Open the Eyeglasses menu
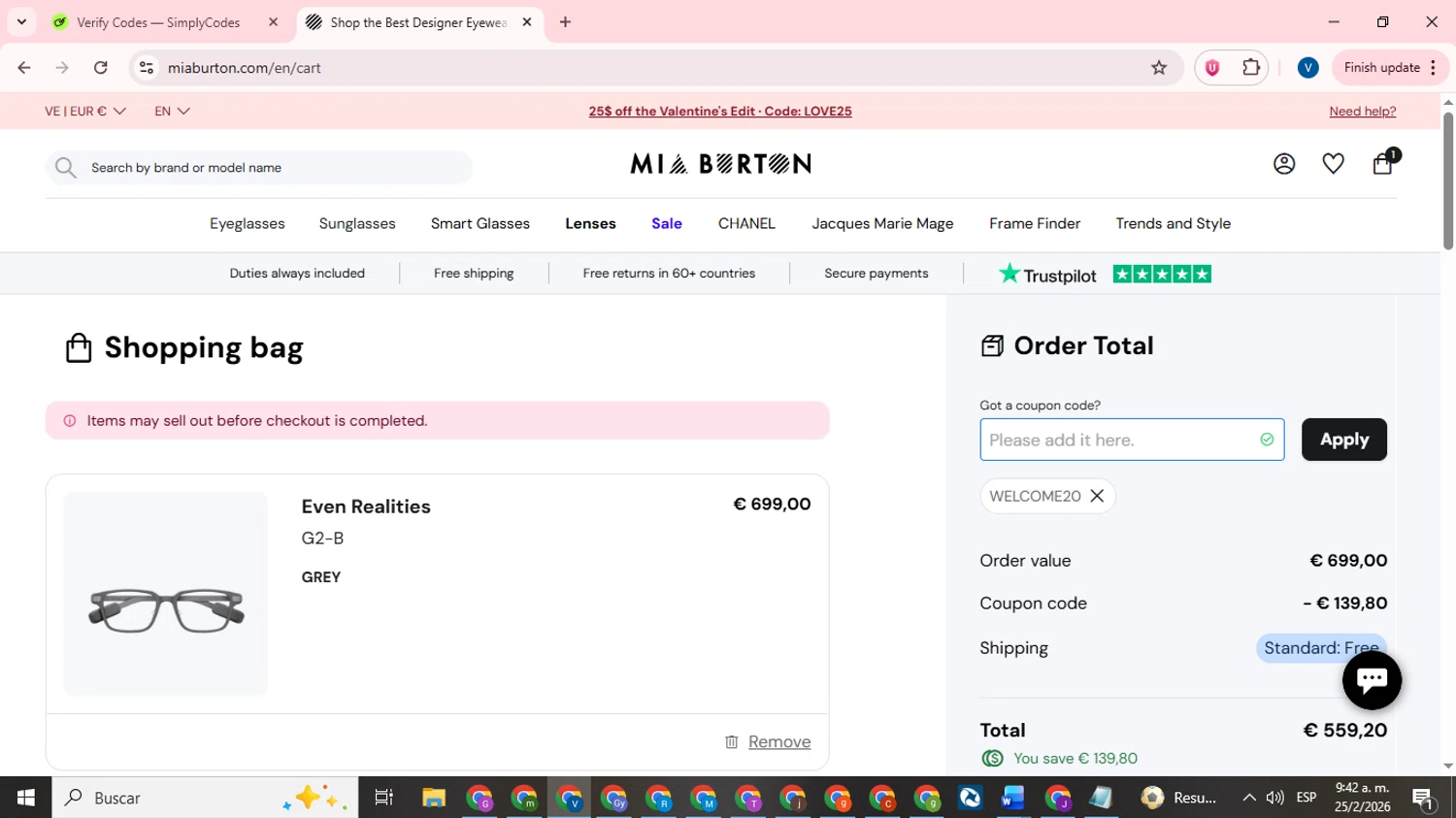 point(248,224)
